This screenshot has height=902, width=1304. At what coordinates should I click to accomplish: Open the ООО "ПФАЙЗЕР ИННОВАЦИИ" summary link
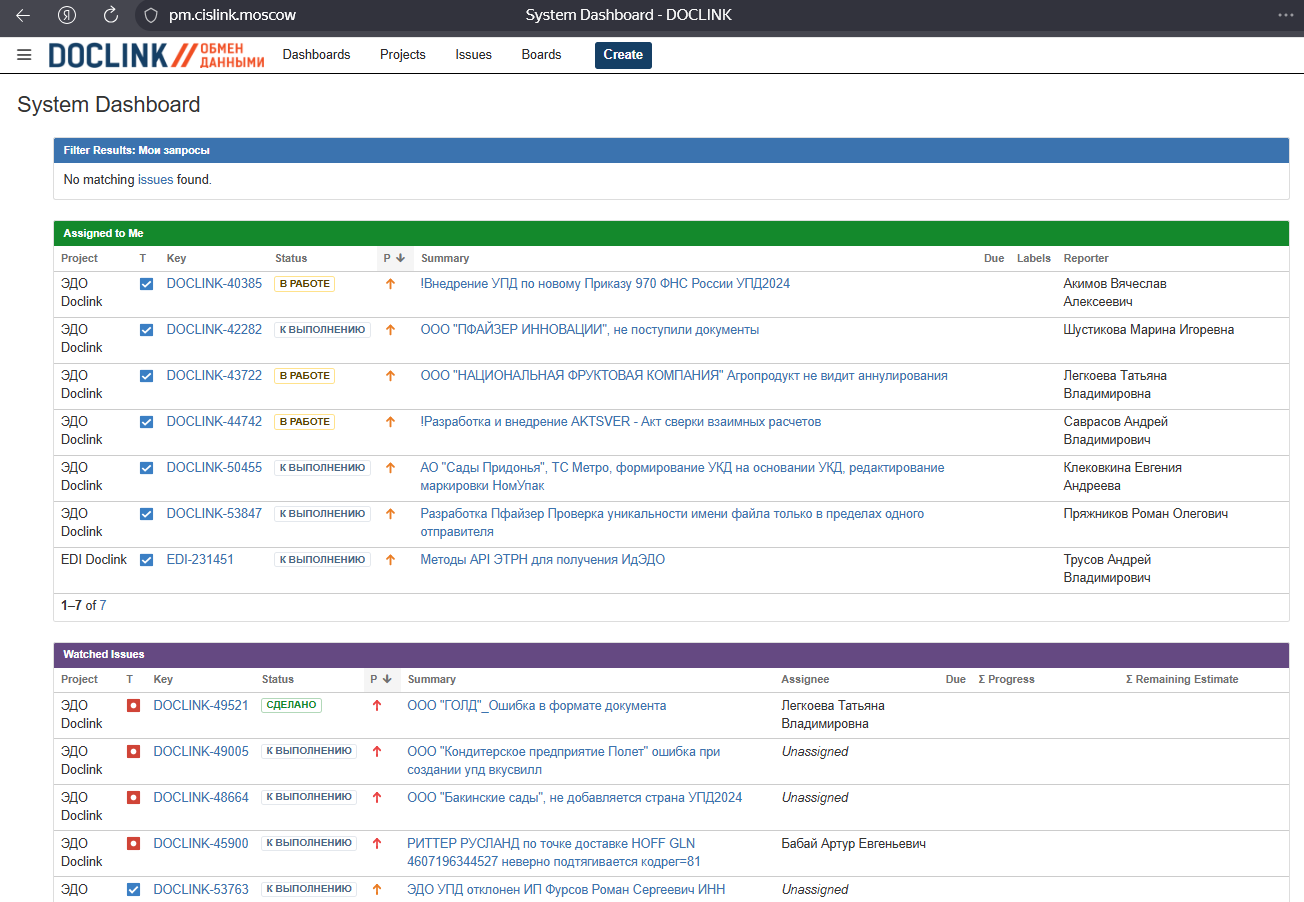[x=589, y=330]
